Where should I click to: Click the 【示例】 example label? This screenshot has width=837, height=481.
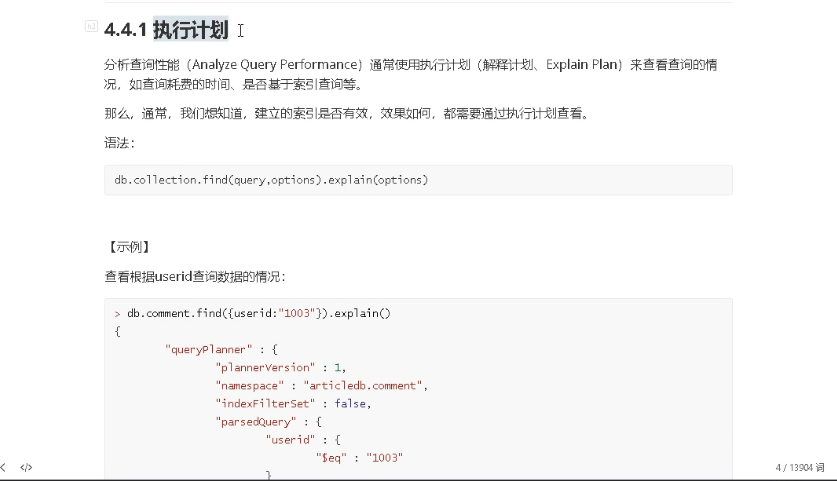tap(129, 247)
